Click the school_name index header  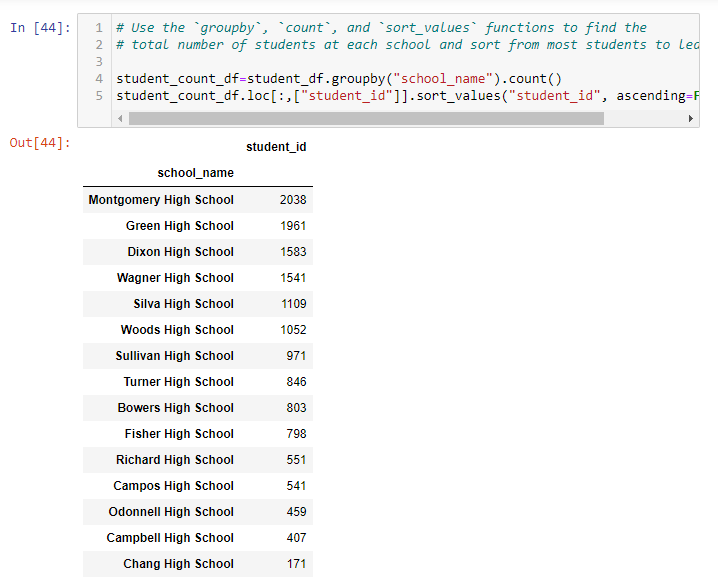click(x=196, y=173)
